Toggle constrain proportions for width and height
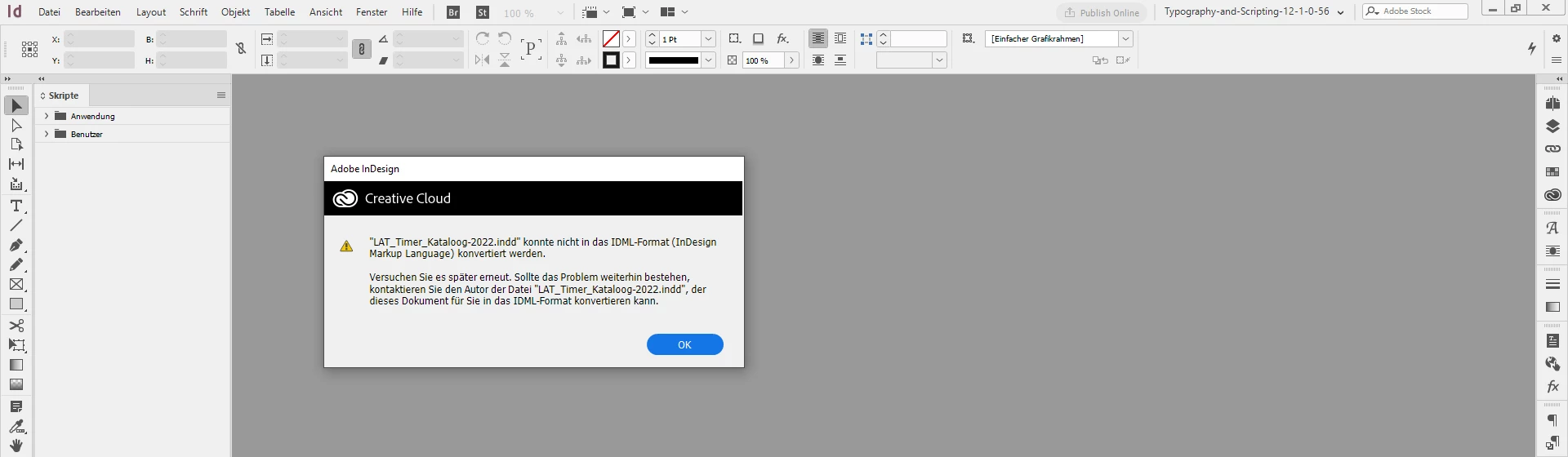 click(x=241, y=49)
